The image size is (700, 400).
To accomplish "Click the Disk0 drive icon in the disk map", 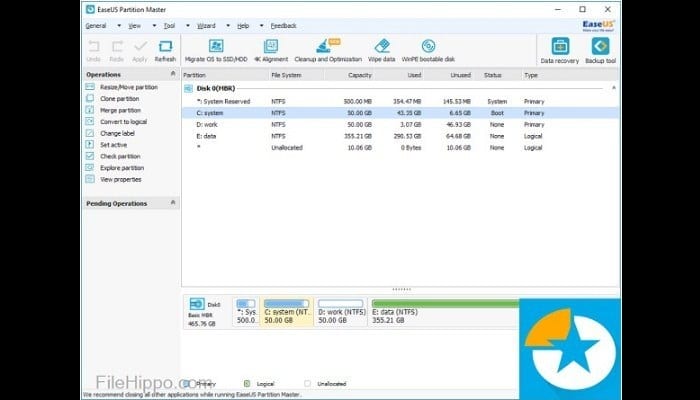I will (x=197, y=304).
